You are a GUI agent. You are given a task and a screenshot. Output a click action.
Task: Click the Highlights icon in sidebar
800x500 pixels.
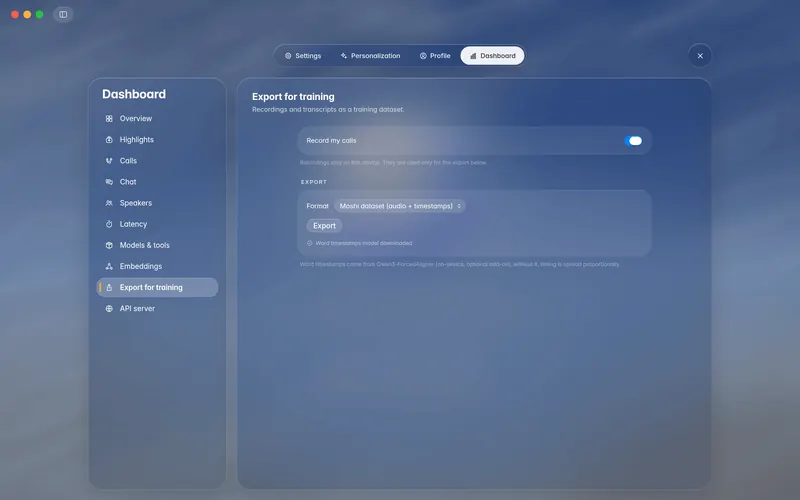(x=109, y=140)
